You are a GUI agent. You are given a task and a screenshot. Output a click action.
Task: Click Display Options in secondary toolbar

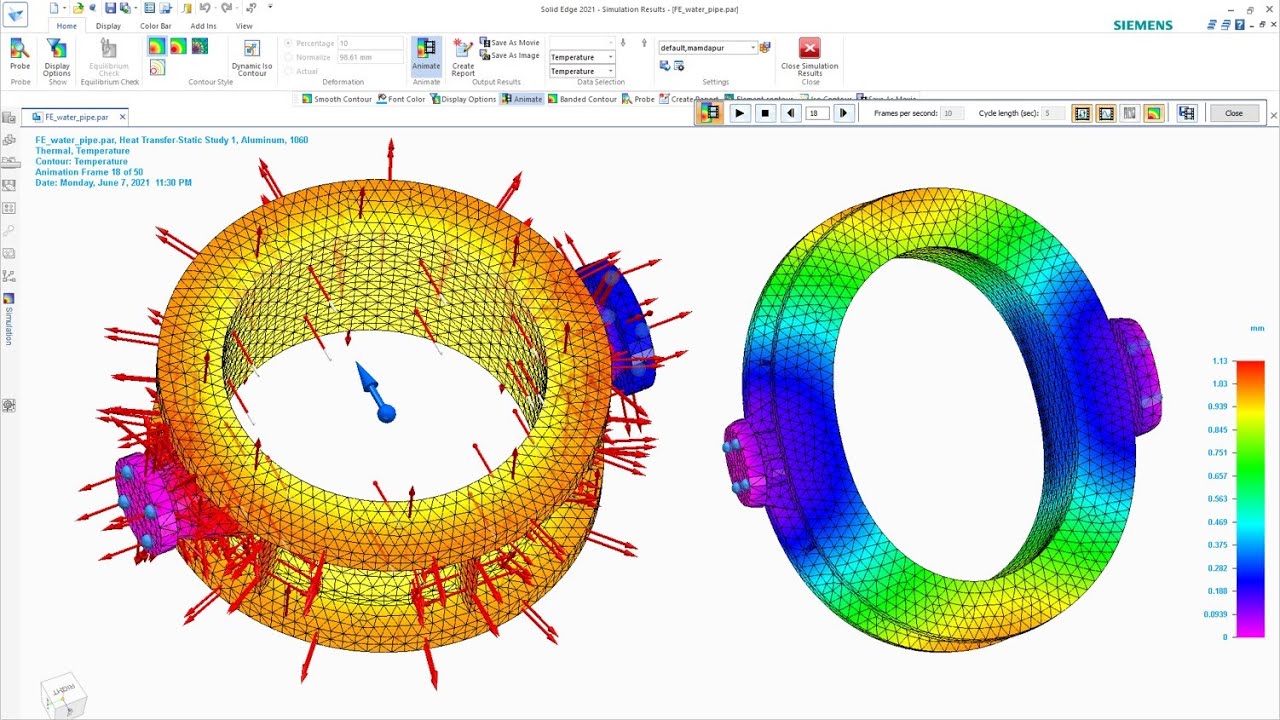coord(463,99)
